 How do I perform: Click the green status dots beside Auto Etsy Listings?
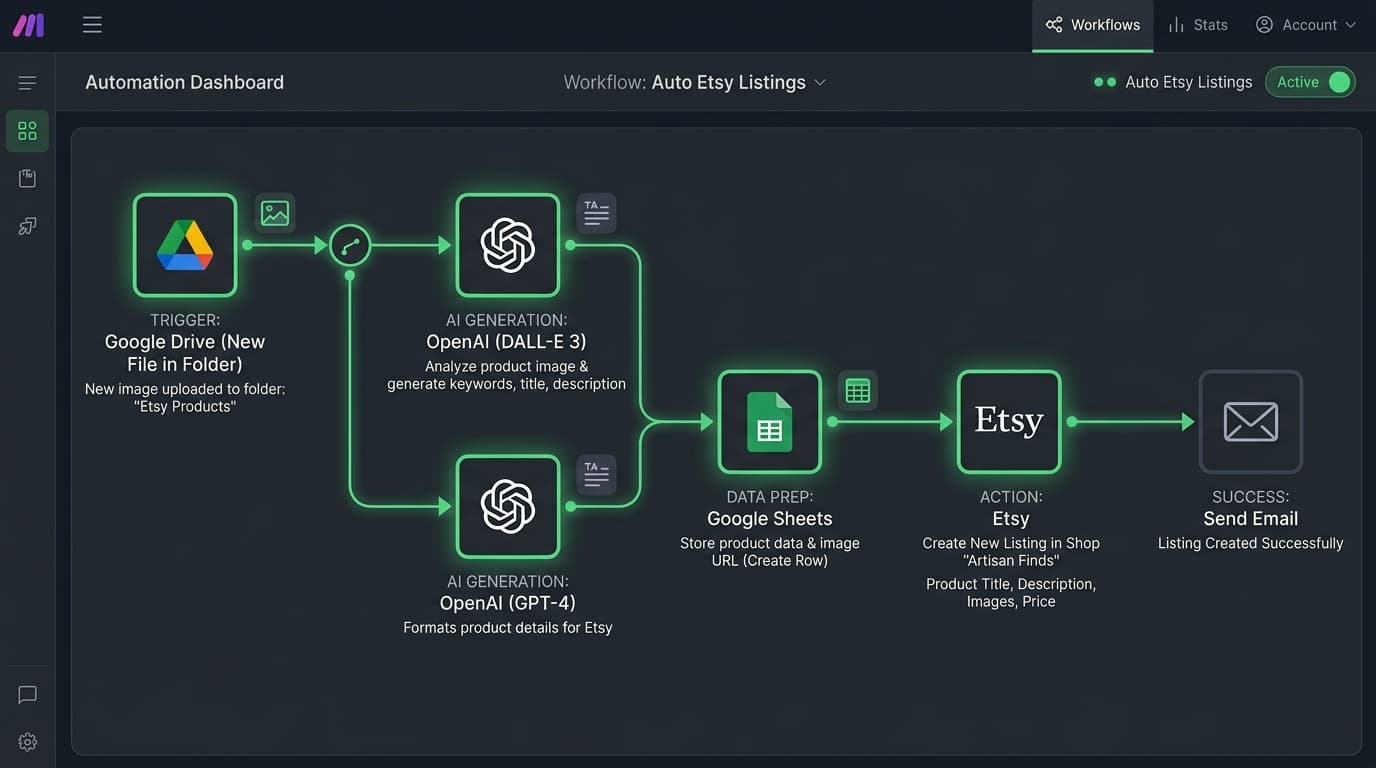coord(1105,82)
